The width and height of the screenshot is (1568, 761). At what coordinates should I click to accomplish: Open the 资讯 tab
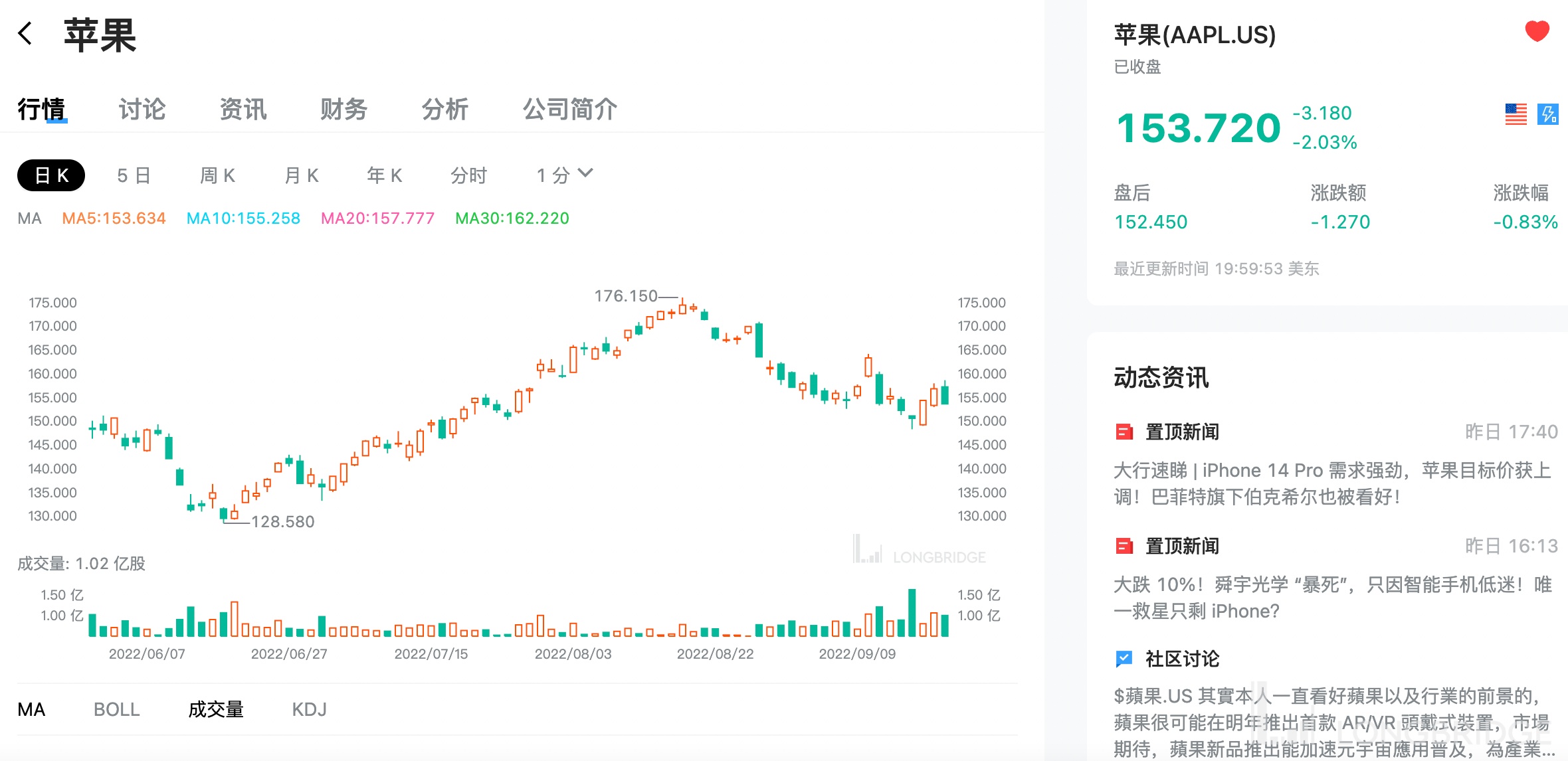tap(243, 110)
